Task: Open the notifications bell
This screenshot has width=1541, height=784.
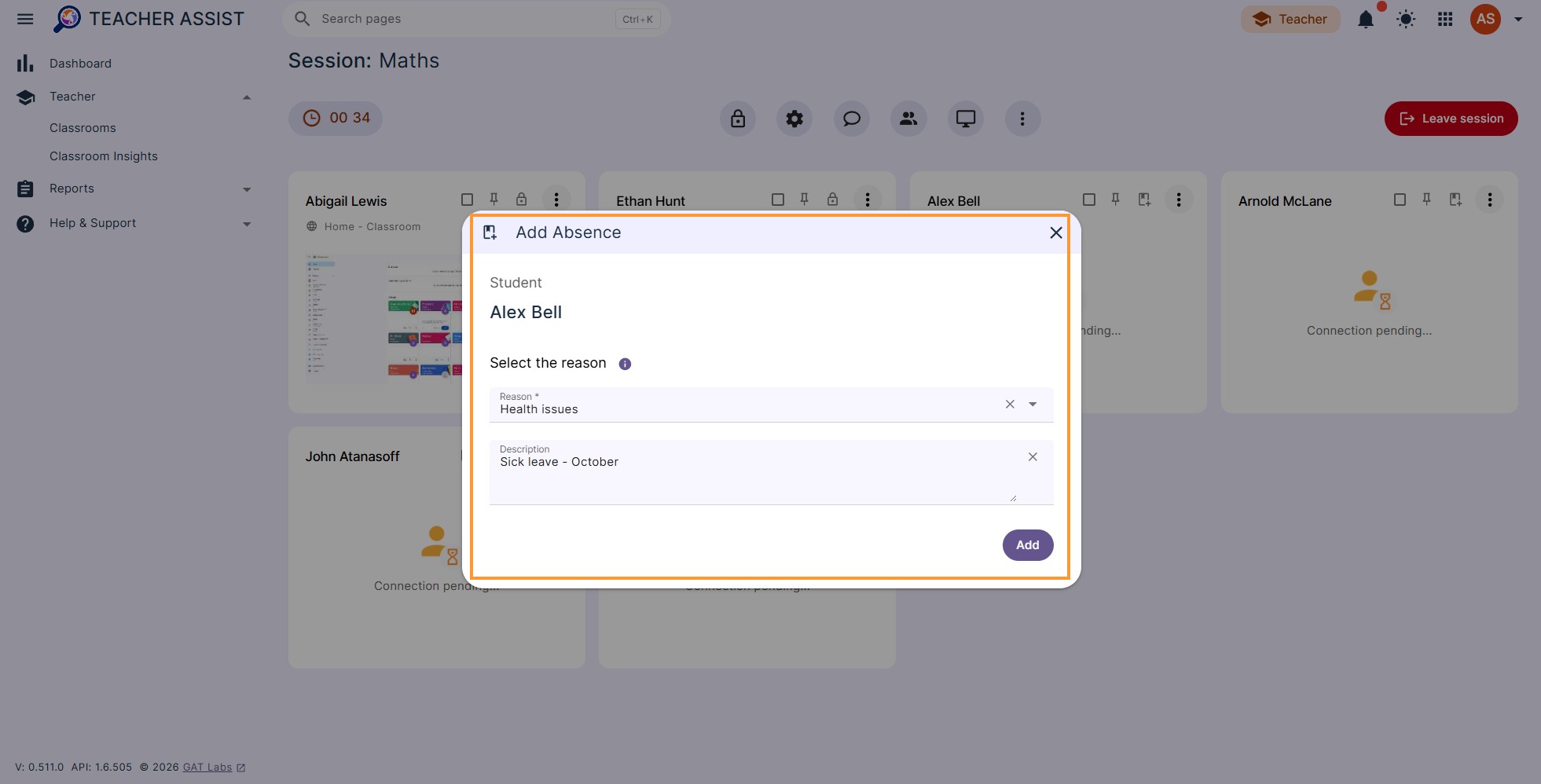Action: pos(1366,20)
